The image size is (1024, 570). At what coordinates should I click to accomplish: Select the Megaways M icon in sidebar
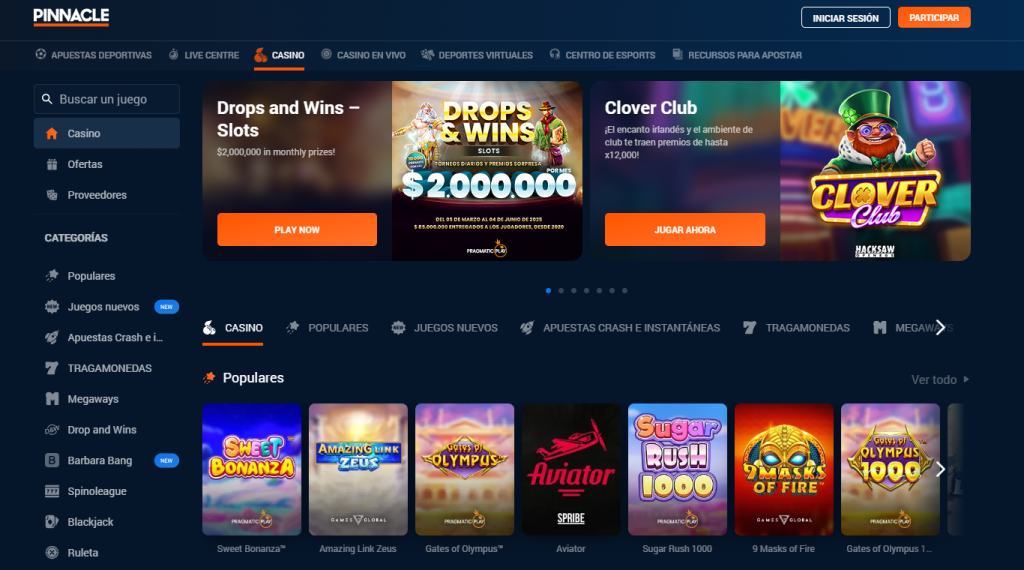52,399
